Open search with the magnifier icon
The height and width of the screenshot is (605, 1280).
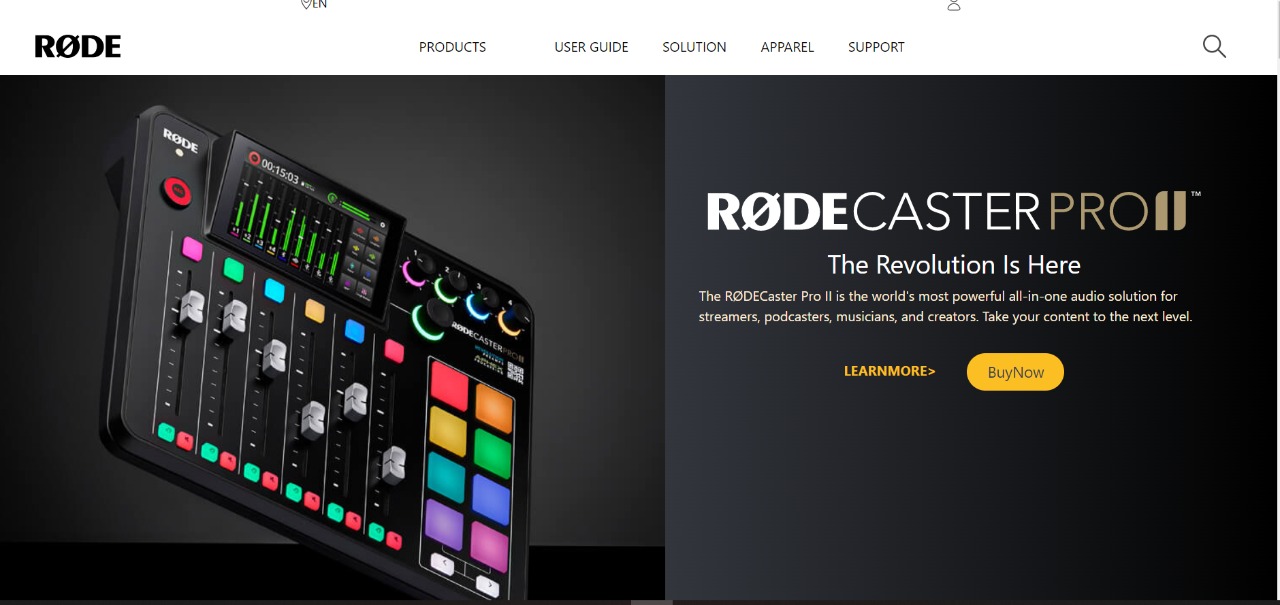[x=1214, y=46]
